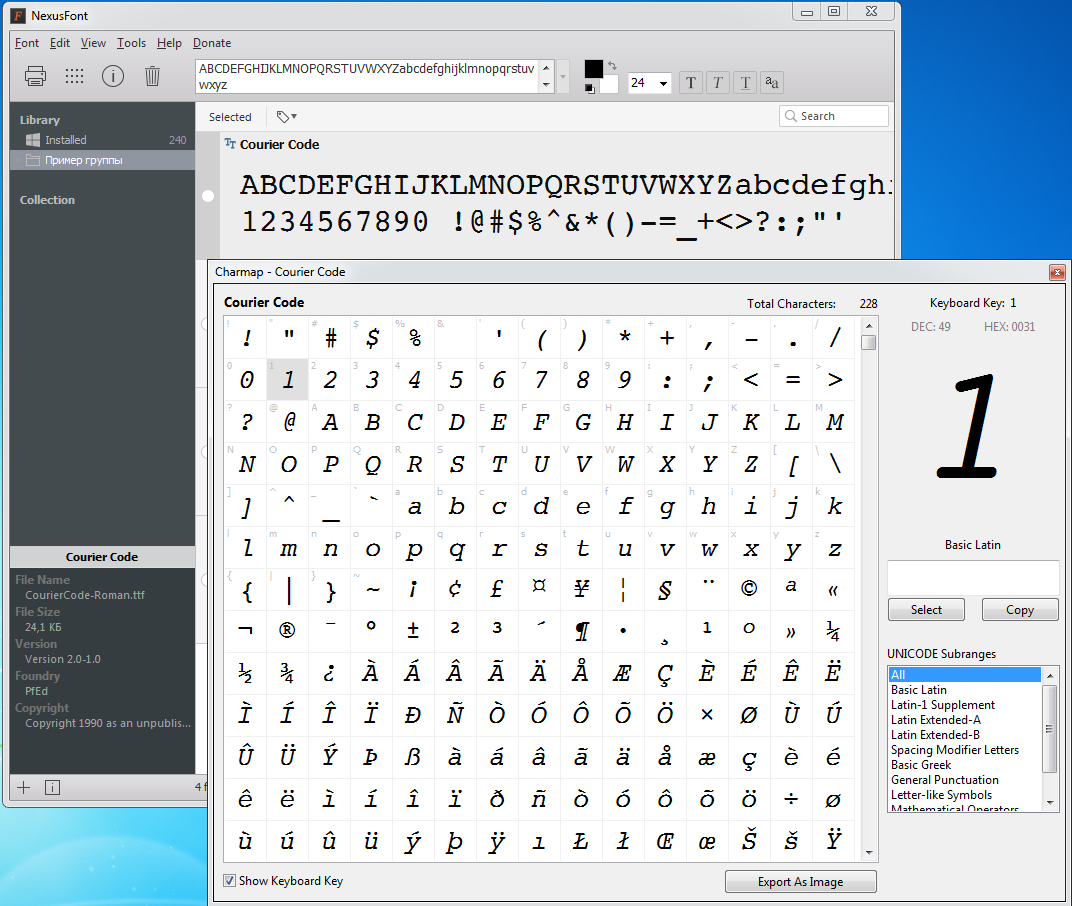Click the Select button in Charmap
The height and width of the screenshot is (906, 1072).
coord(926,609)
